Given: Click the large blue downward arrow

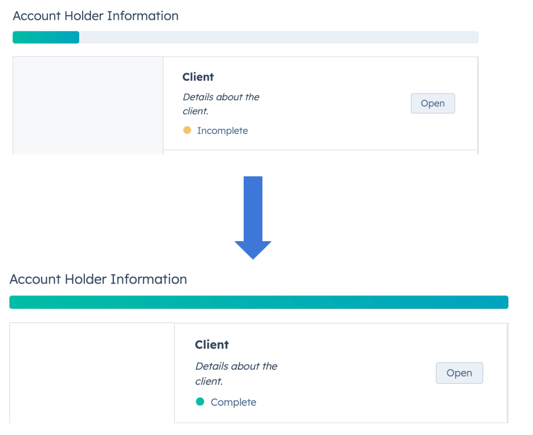Looking at the screenshot, I should point(253,218).
